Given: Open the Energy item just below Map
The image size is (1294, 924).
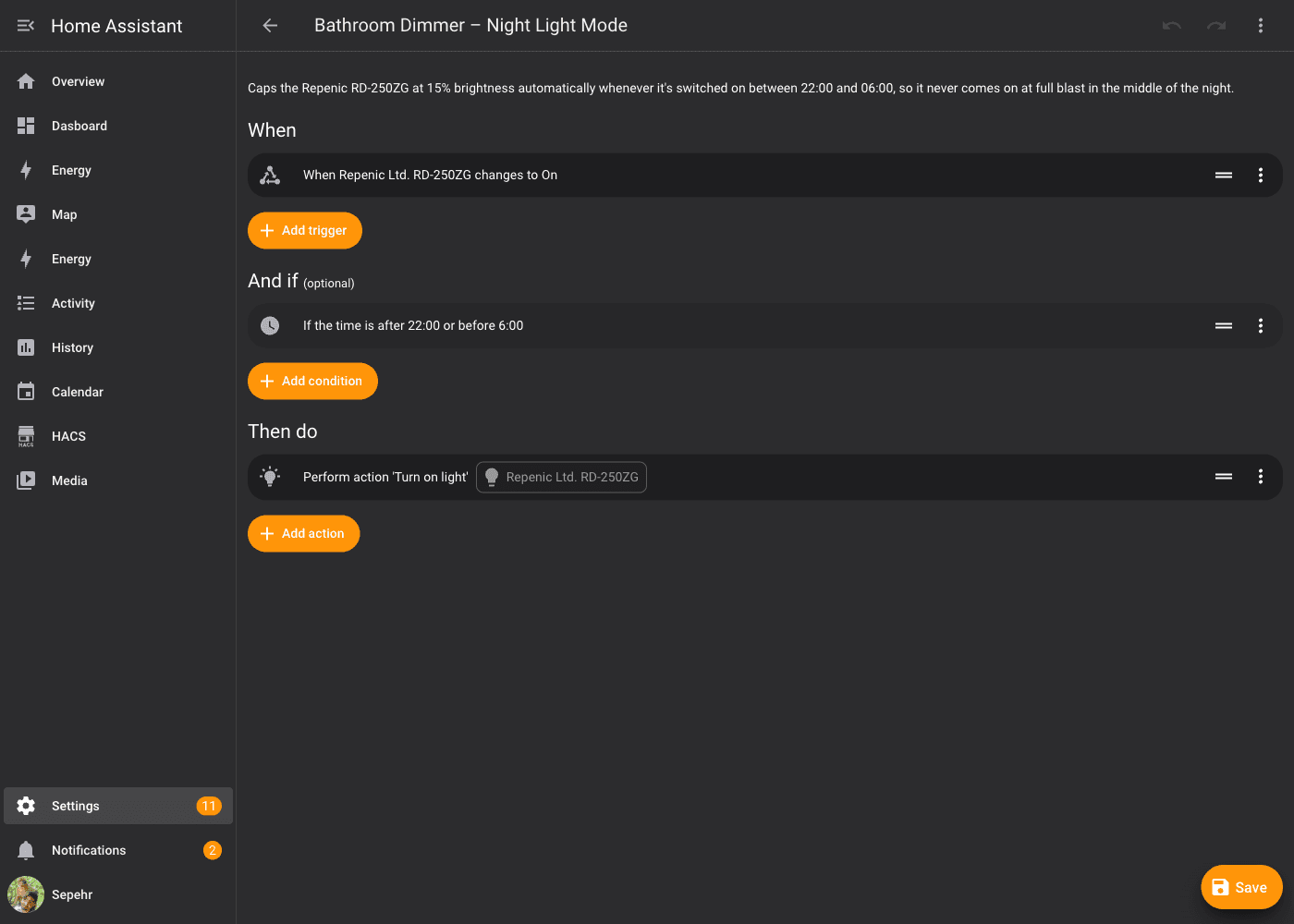Looking at the screenshot, I should tap(118, 259).
